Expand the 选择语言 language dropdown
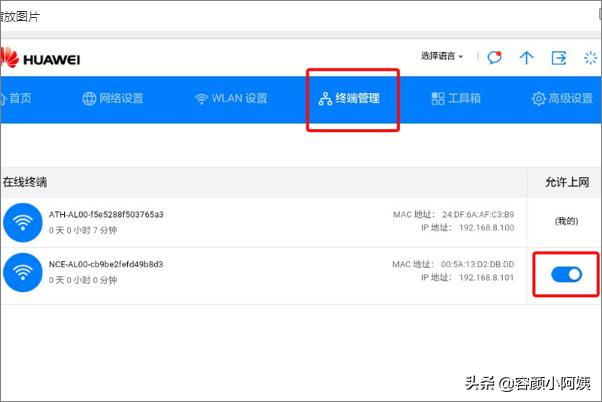 pos(442,57)
